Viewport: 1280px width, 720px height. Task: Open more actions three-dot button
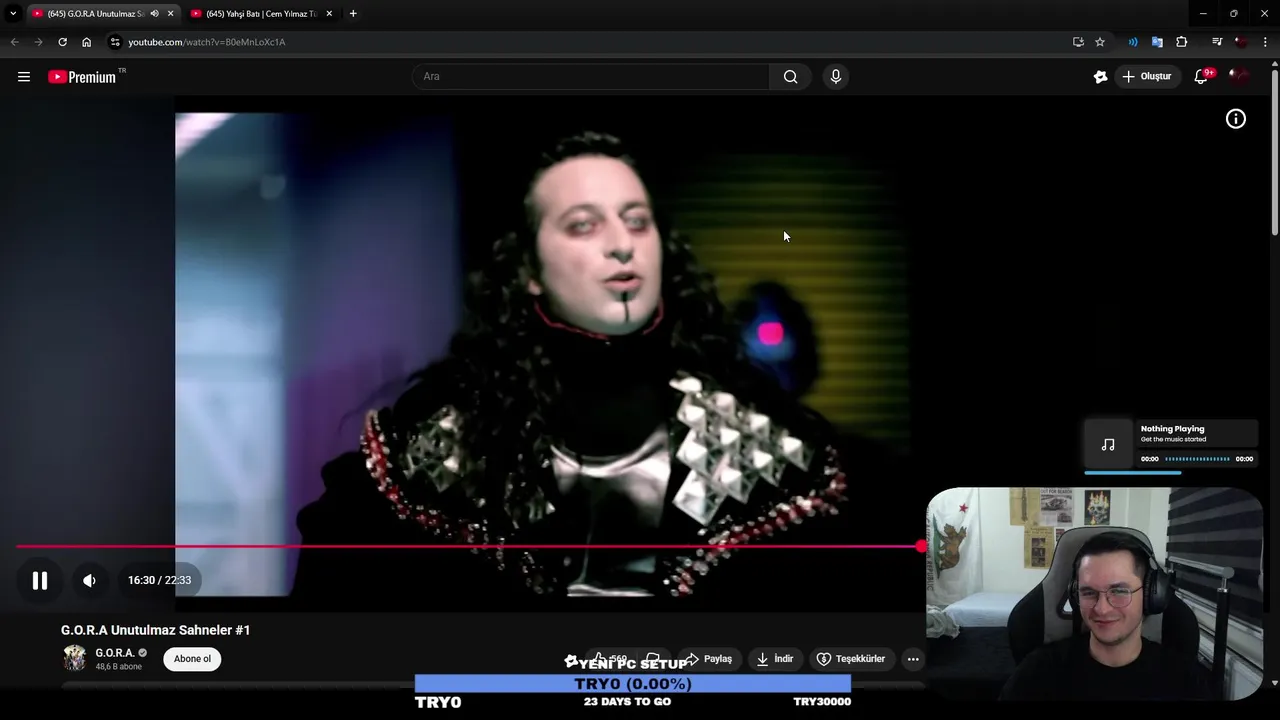click(x=913, y=659)
